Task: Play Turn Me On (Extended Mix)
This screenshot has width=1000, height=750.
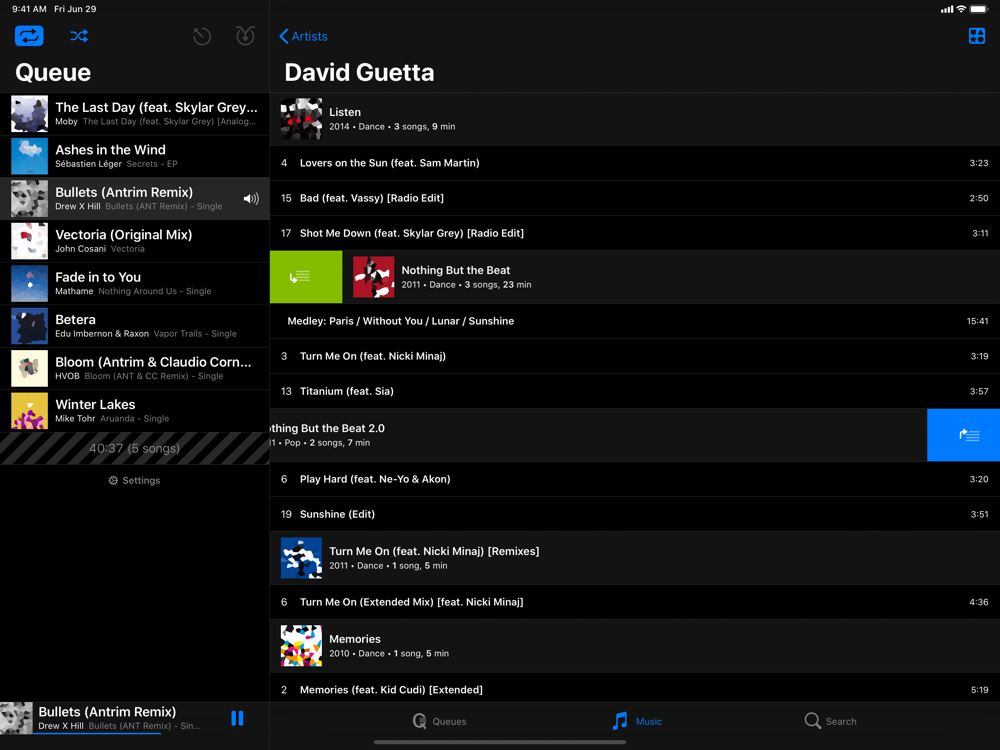Action: pyautogui.click(x=635, y=602)
